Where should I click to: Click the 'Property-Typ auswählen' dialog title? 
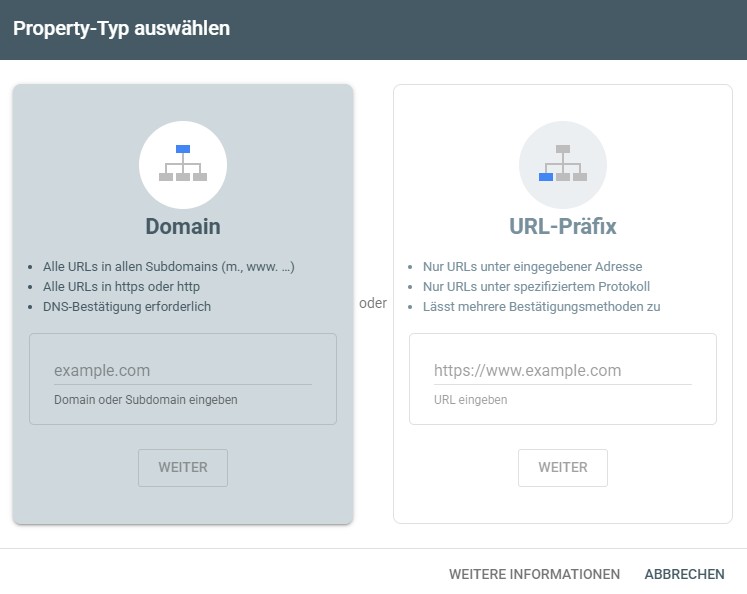click(121, 29)
